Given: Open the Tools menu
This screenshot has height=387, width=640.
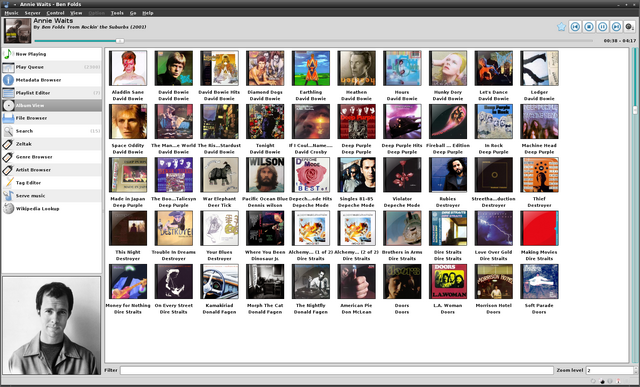Looking at the screenshot, I should 117,13.
